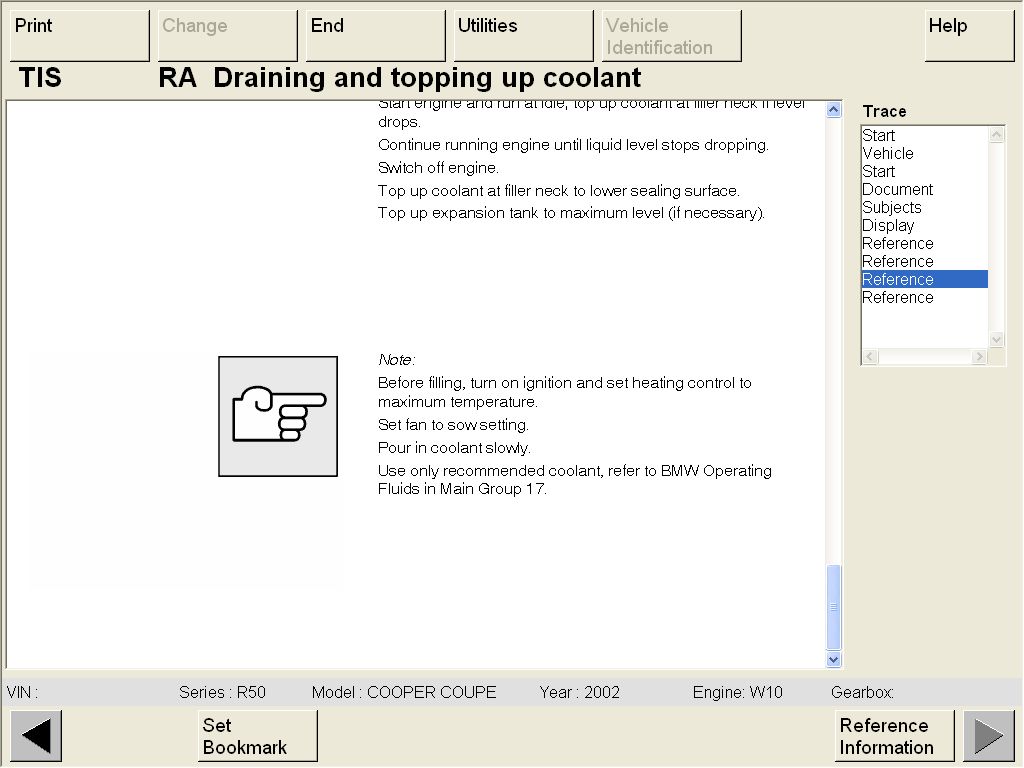Open Reference Information
The image size is (1024, 768).
(894, 736)
